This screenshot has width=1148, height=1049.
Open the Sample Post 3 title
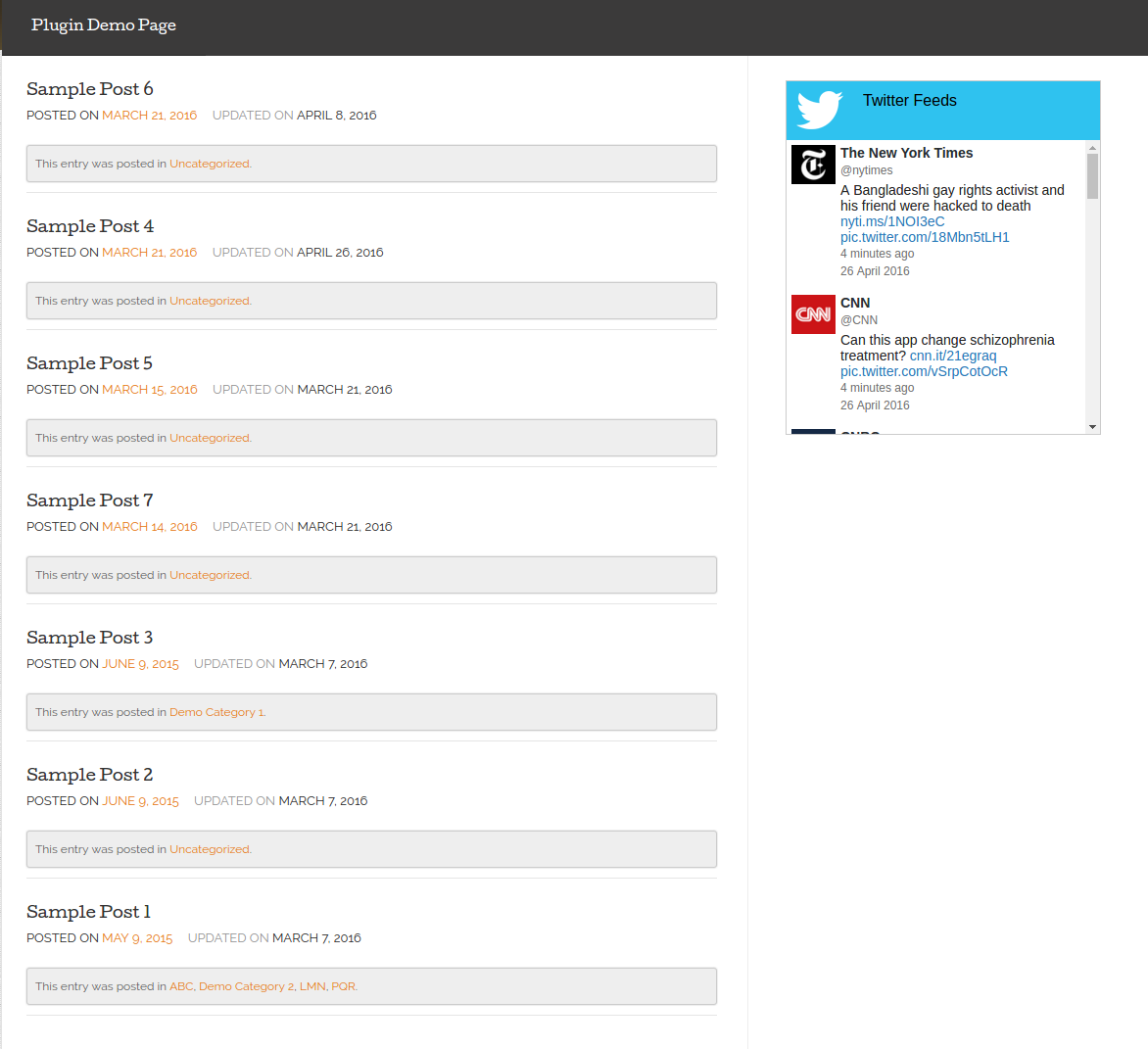89,638
